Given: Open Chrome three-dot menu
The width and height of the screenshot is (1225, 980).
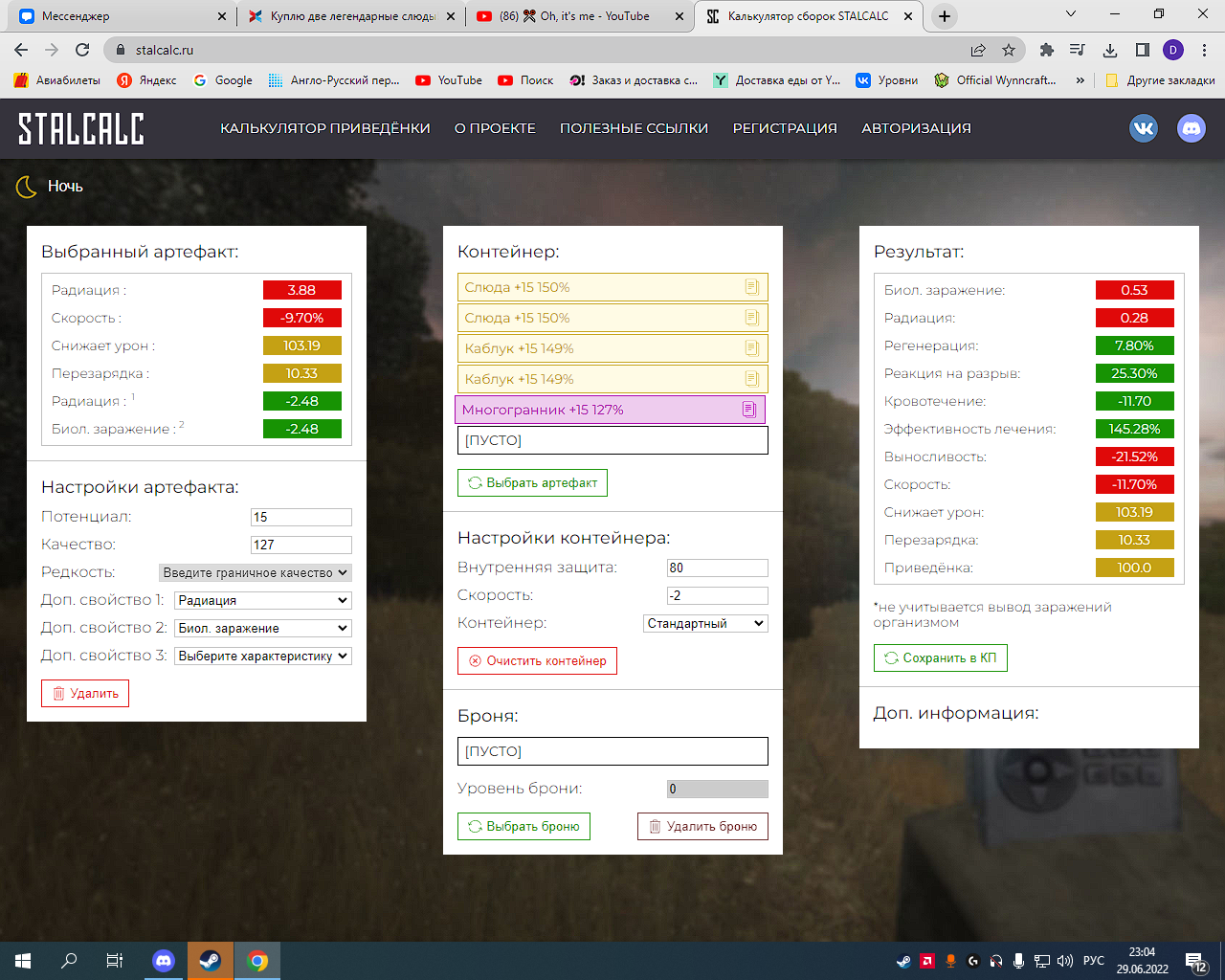Looking at the screenshot, I should (x=1204, y=50).
